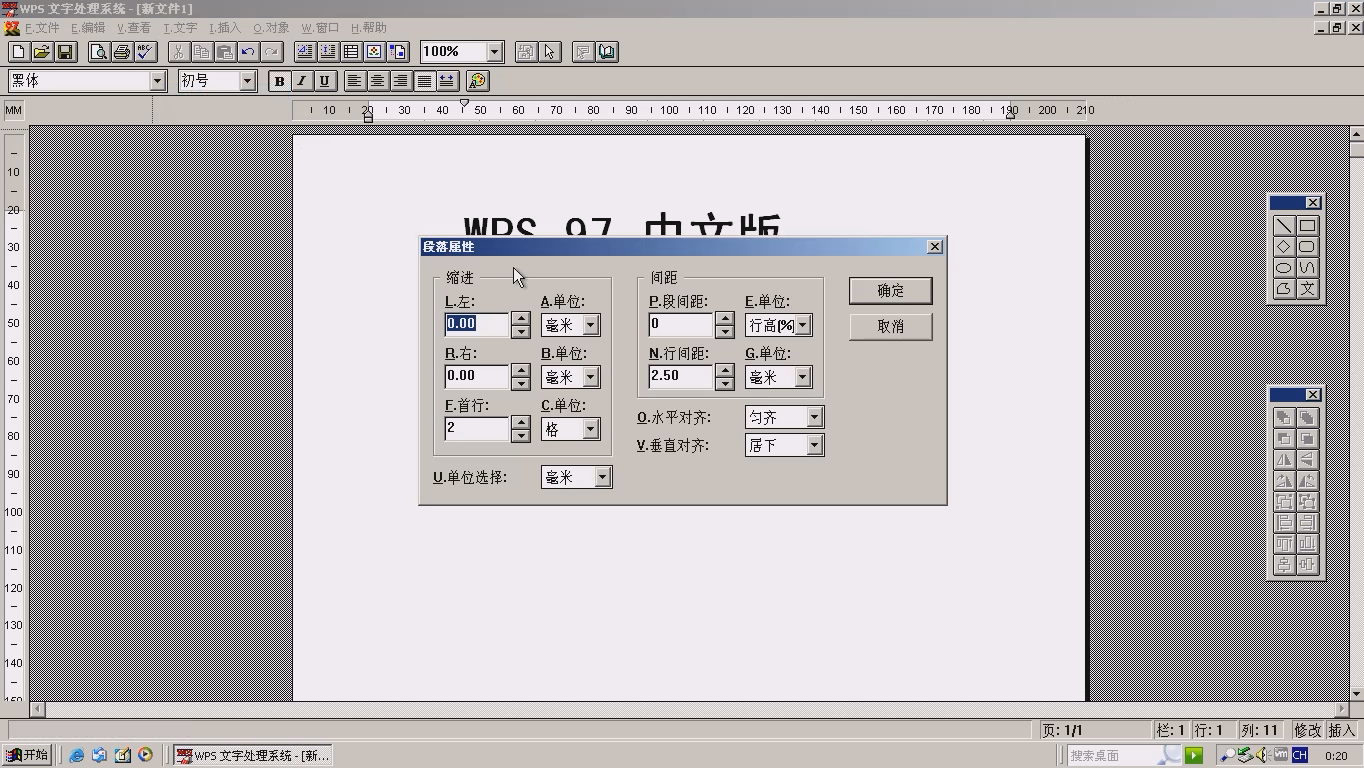Image resolution: width=1364 pixels, height=768 pixels.
Task: Create a new document from the toolbar
Action: 19,52
